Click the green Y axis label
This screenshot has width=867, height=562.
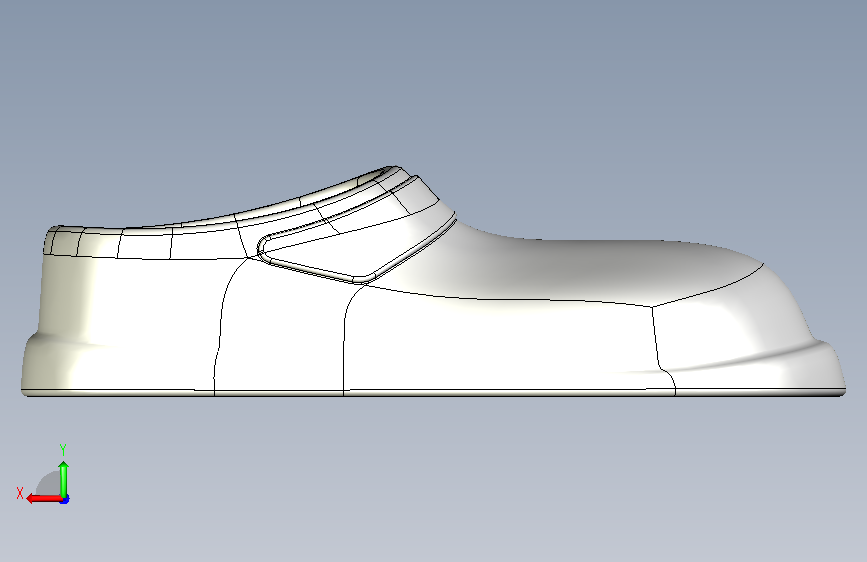[63, 450]
